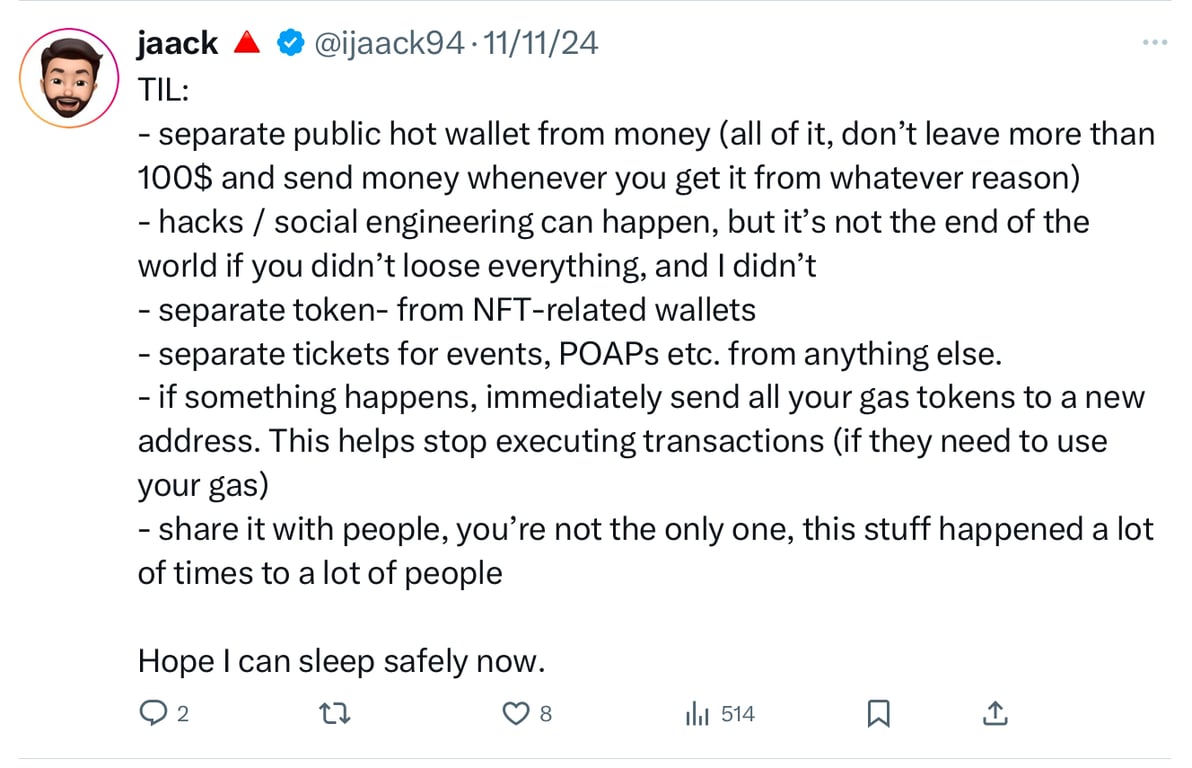
Task: Like the tweet with the heart icon
Action: click(514, 713)
